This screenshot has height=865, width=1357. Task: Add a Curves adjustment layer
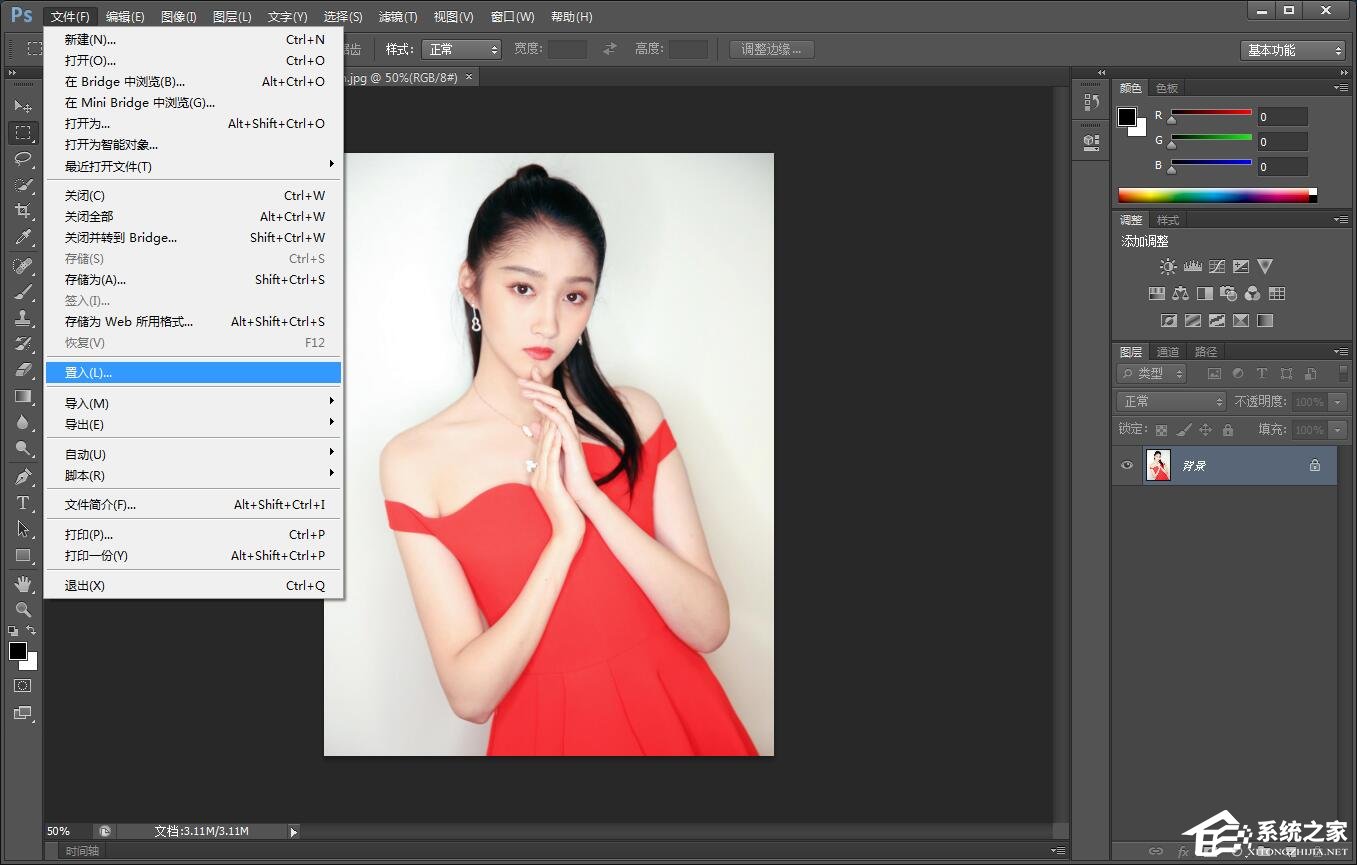(x=1216, y=266)
